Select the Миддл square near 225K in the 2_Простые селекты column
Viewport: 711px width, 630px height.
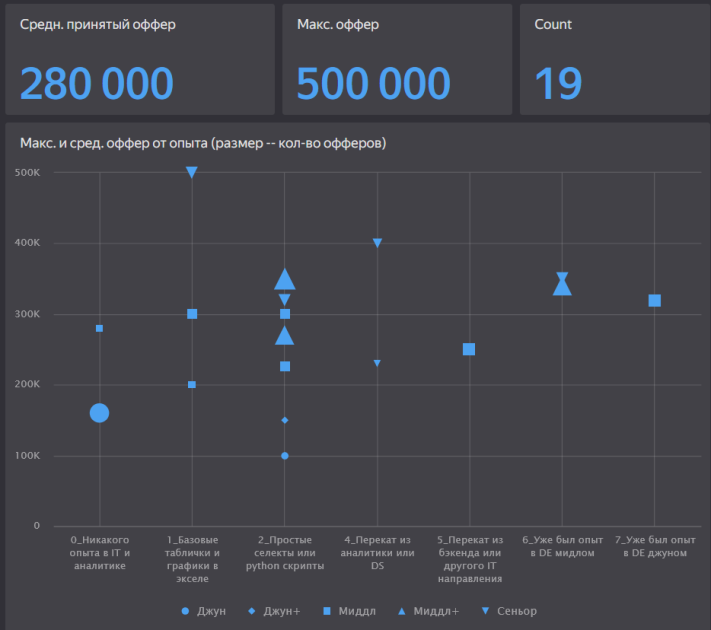pos(285,366)
